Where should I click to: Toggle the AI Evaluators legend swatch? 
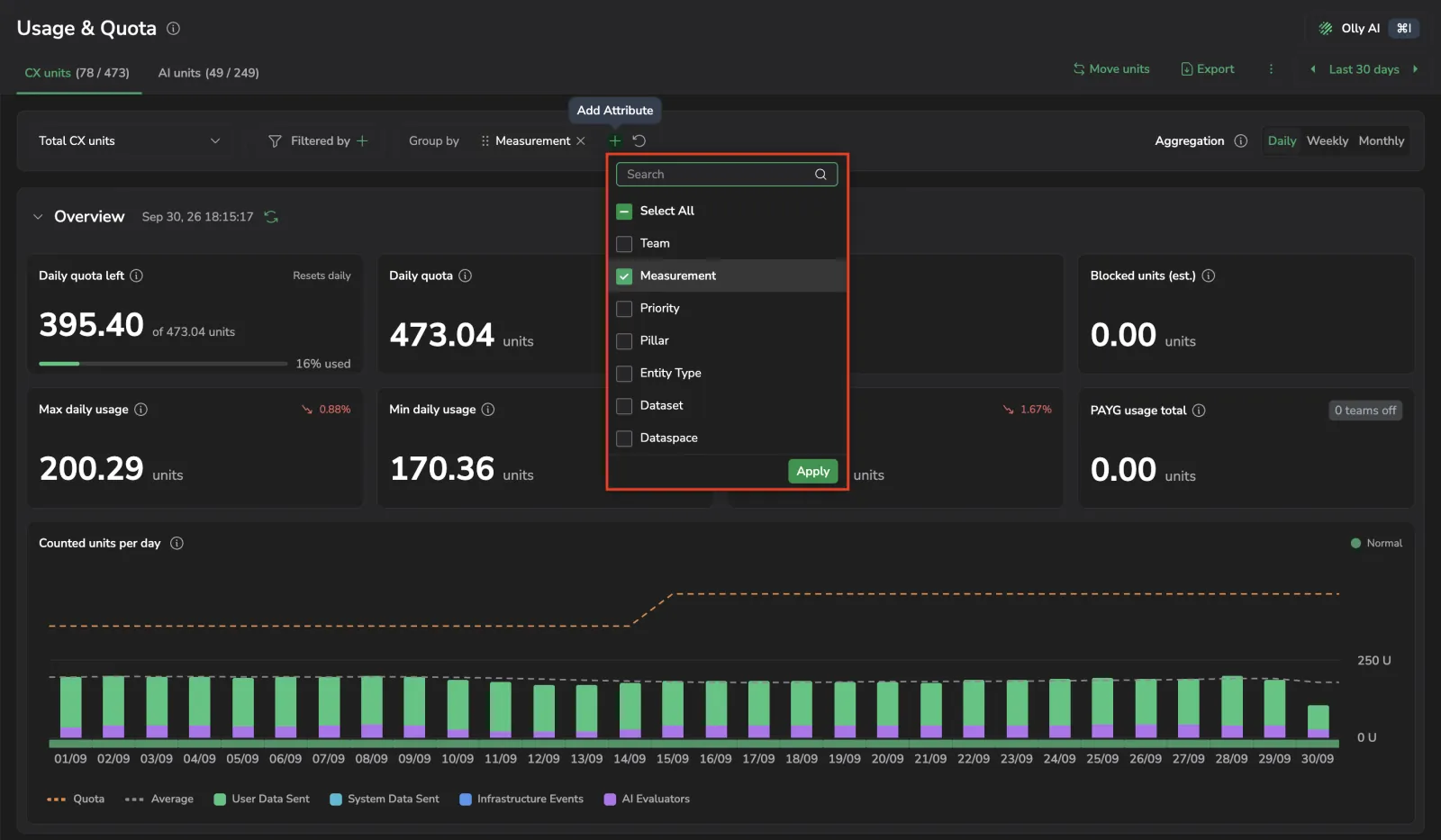[x=610, y=799]
